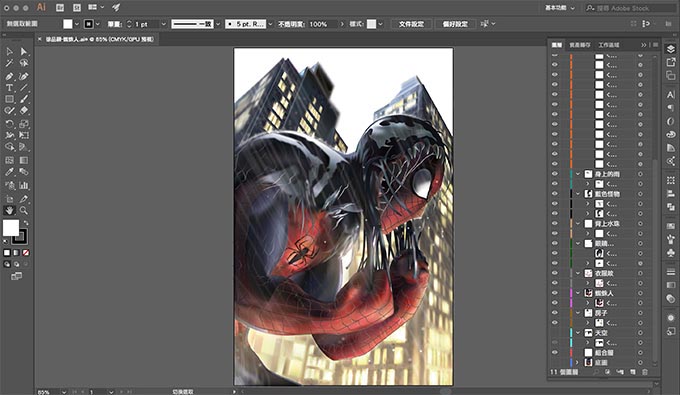
Task: Open the Layers panel options menu
Action: [656, 45]
